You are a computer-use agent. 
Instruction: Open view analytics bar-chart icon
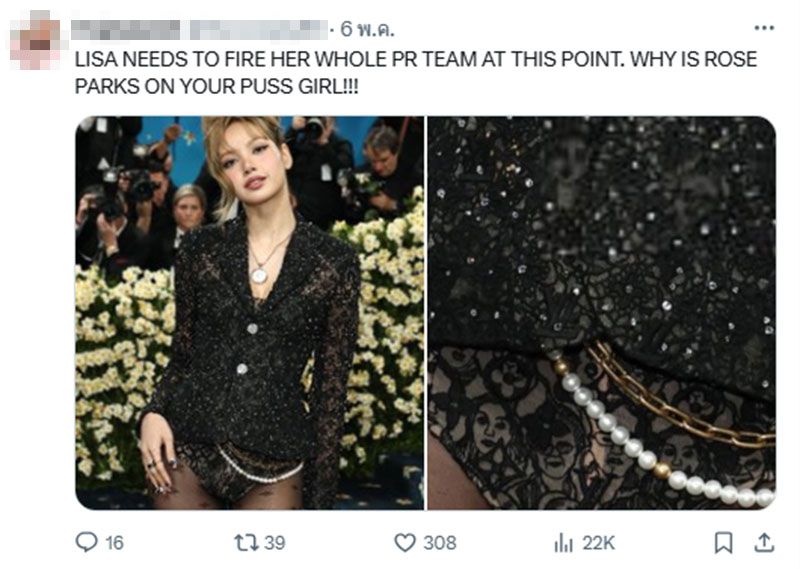[563, 542]
